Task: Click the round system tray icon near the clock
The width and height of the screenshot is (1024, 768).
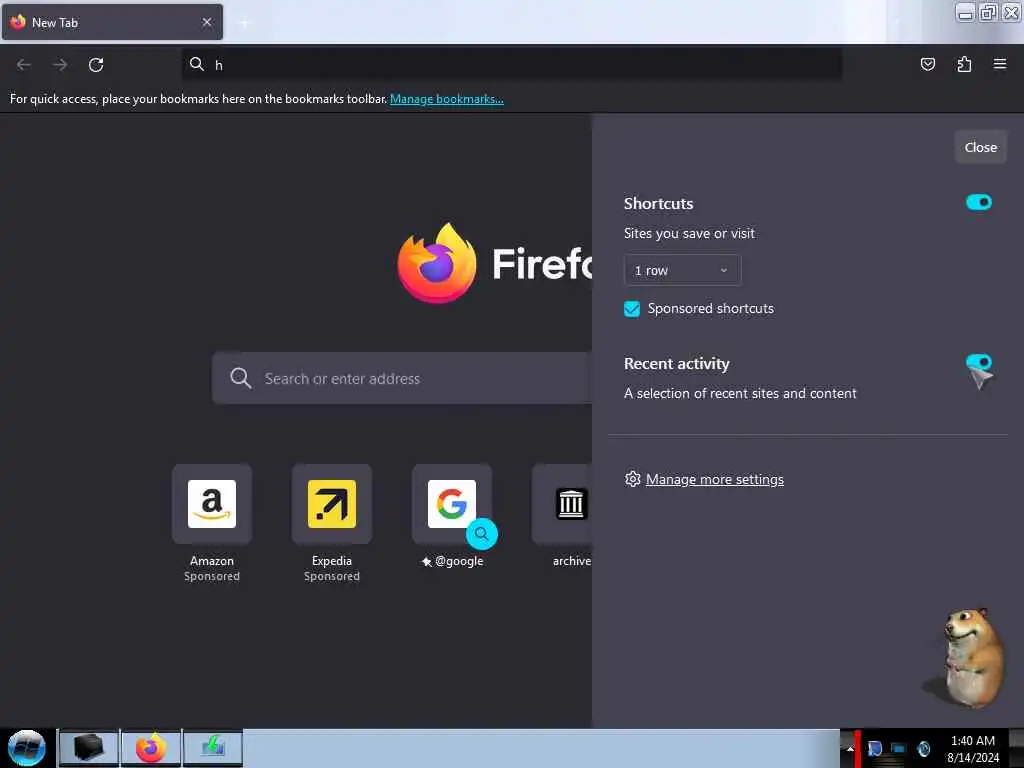Action: [923, 748]
